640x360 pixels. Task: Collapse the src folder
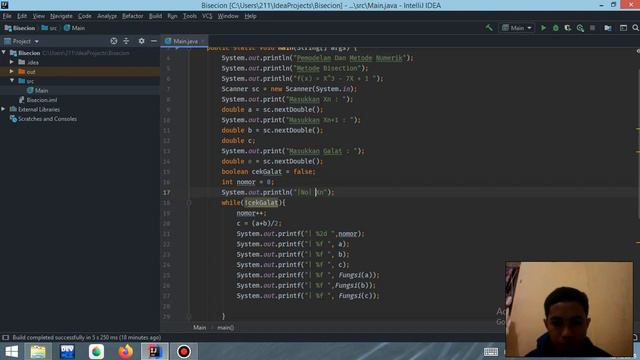click(12, 81)
